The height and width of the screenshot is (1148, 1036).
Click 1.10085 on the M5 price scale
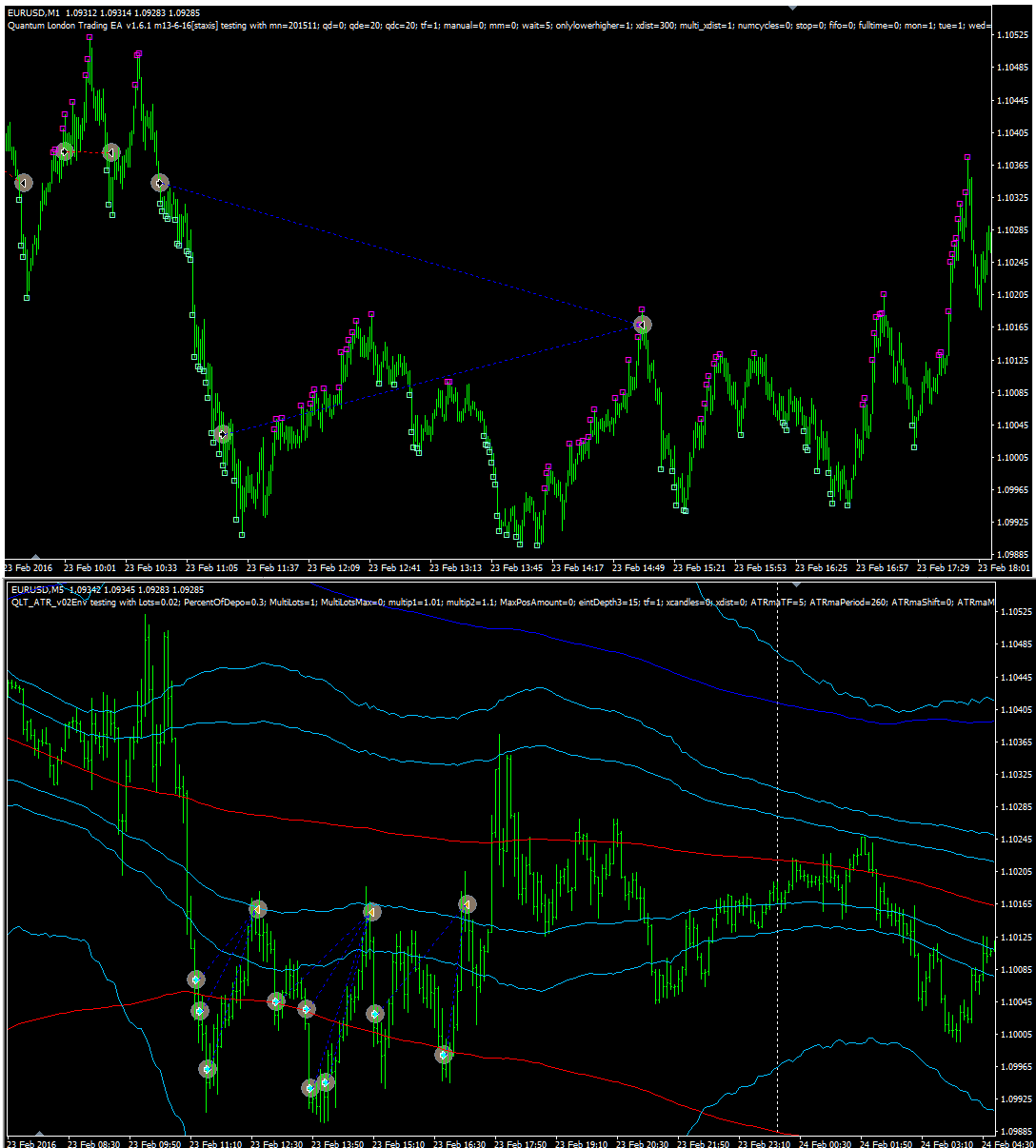coord(1015,969)
